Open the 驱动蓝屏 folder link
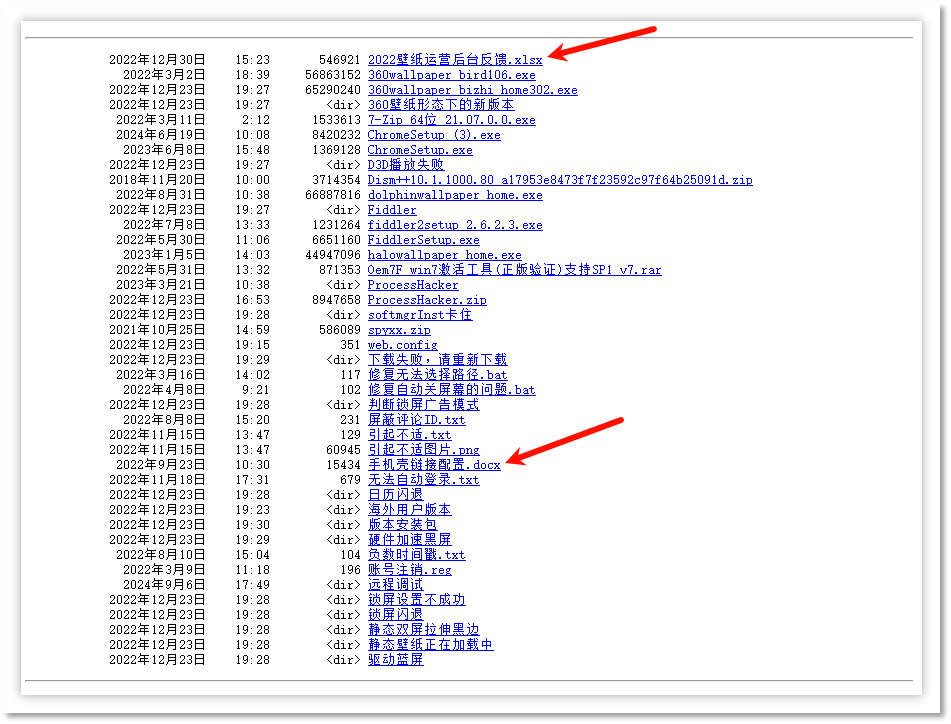The image size is (951, 724). 395,660
